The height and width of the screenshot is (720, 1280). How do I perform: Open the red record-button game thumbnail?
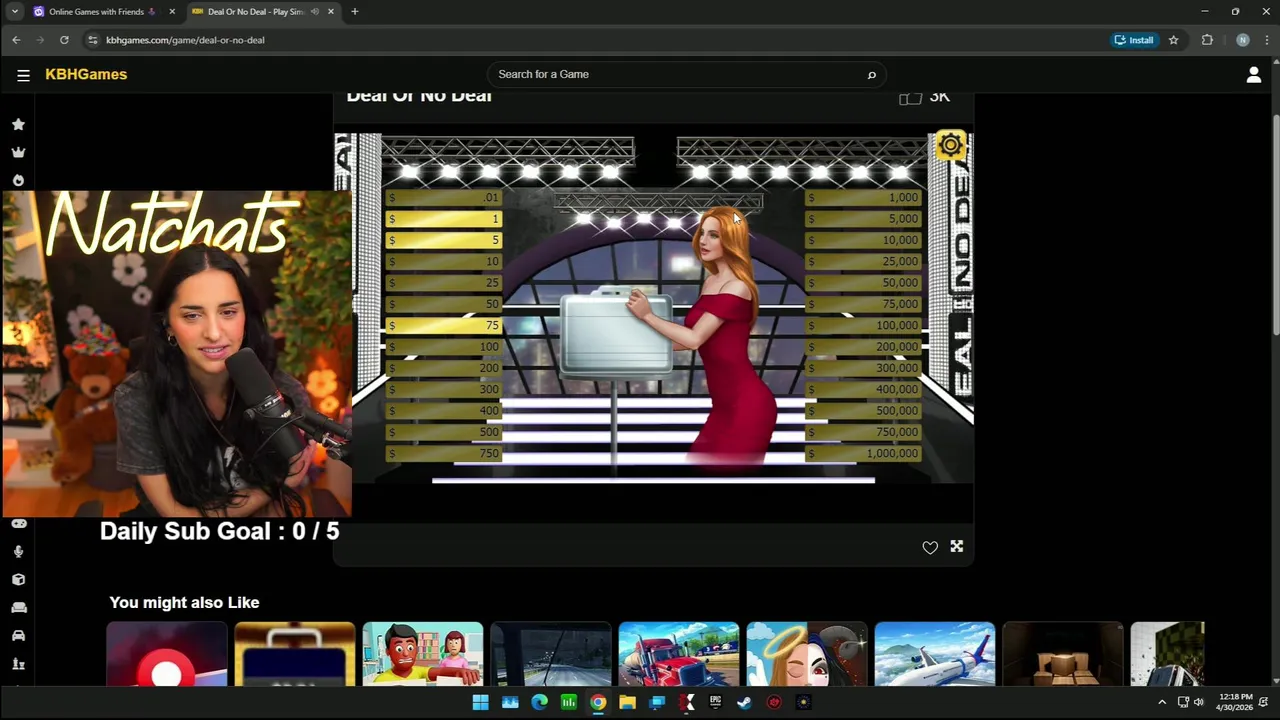coord(167,654)
